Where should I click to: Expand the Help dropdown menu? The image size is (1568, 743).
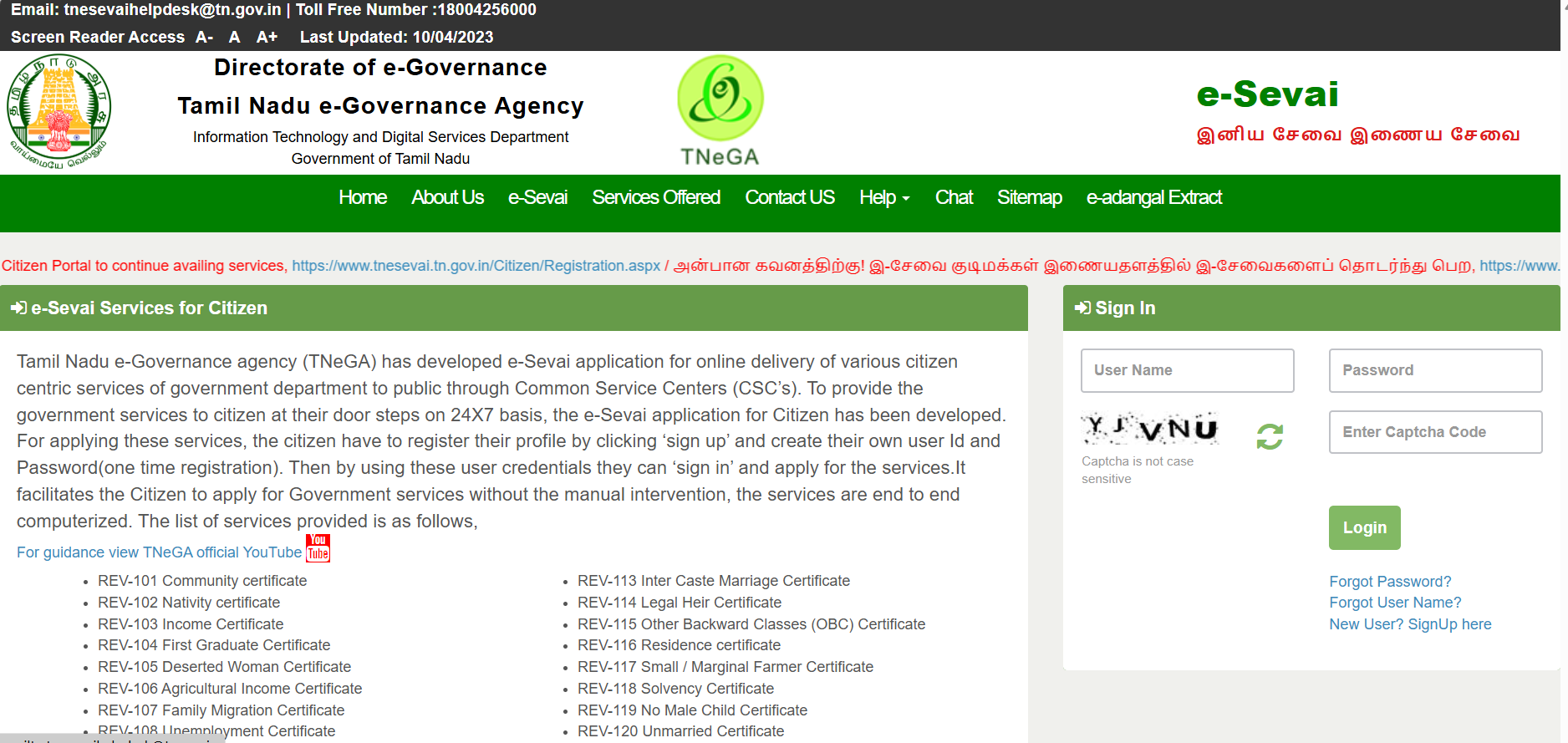click(x=883, y=198)
